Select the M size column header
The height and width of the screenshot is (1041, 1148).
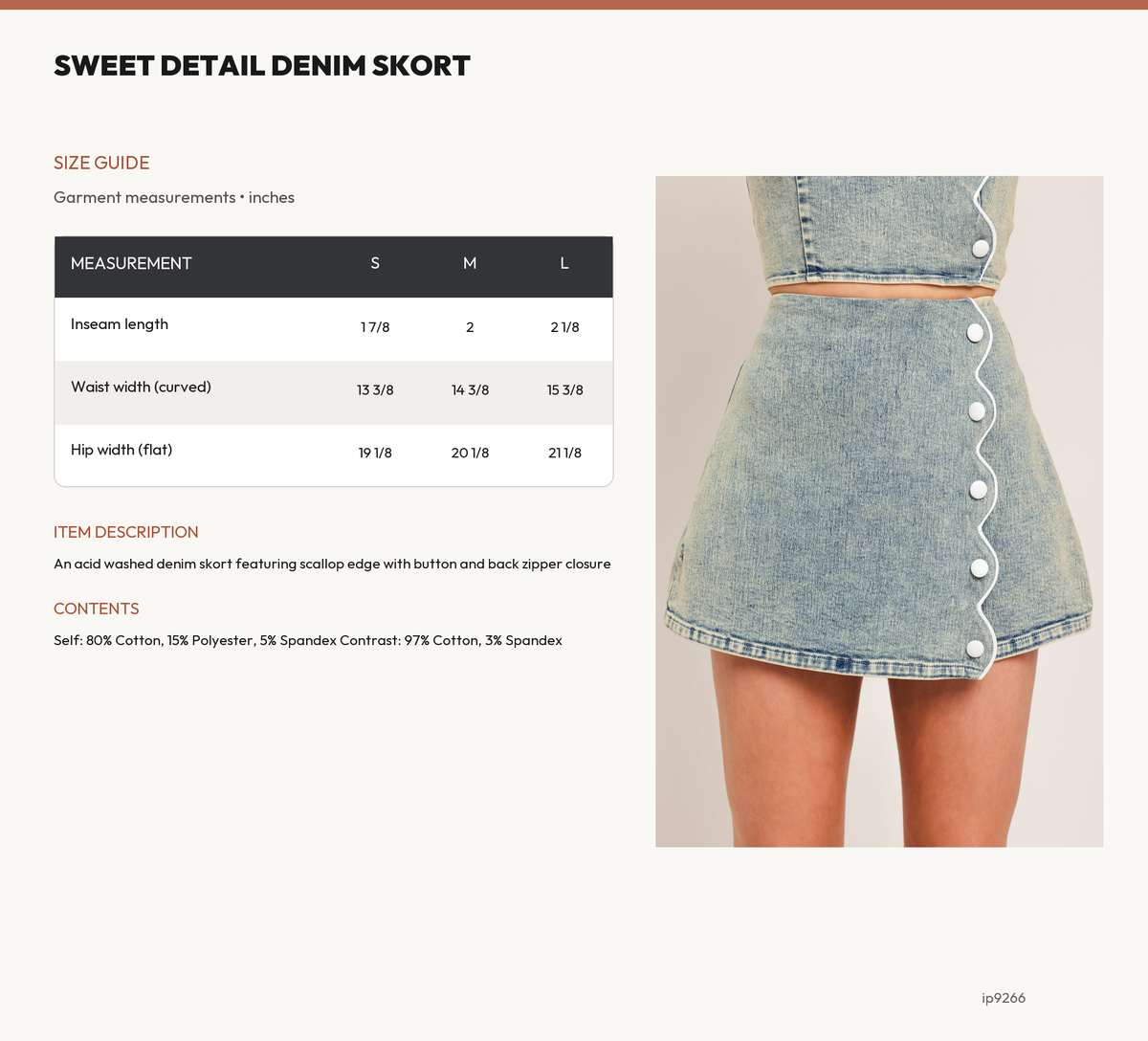(470, 263)
